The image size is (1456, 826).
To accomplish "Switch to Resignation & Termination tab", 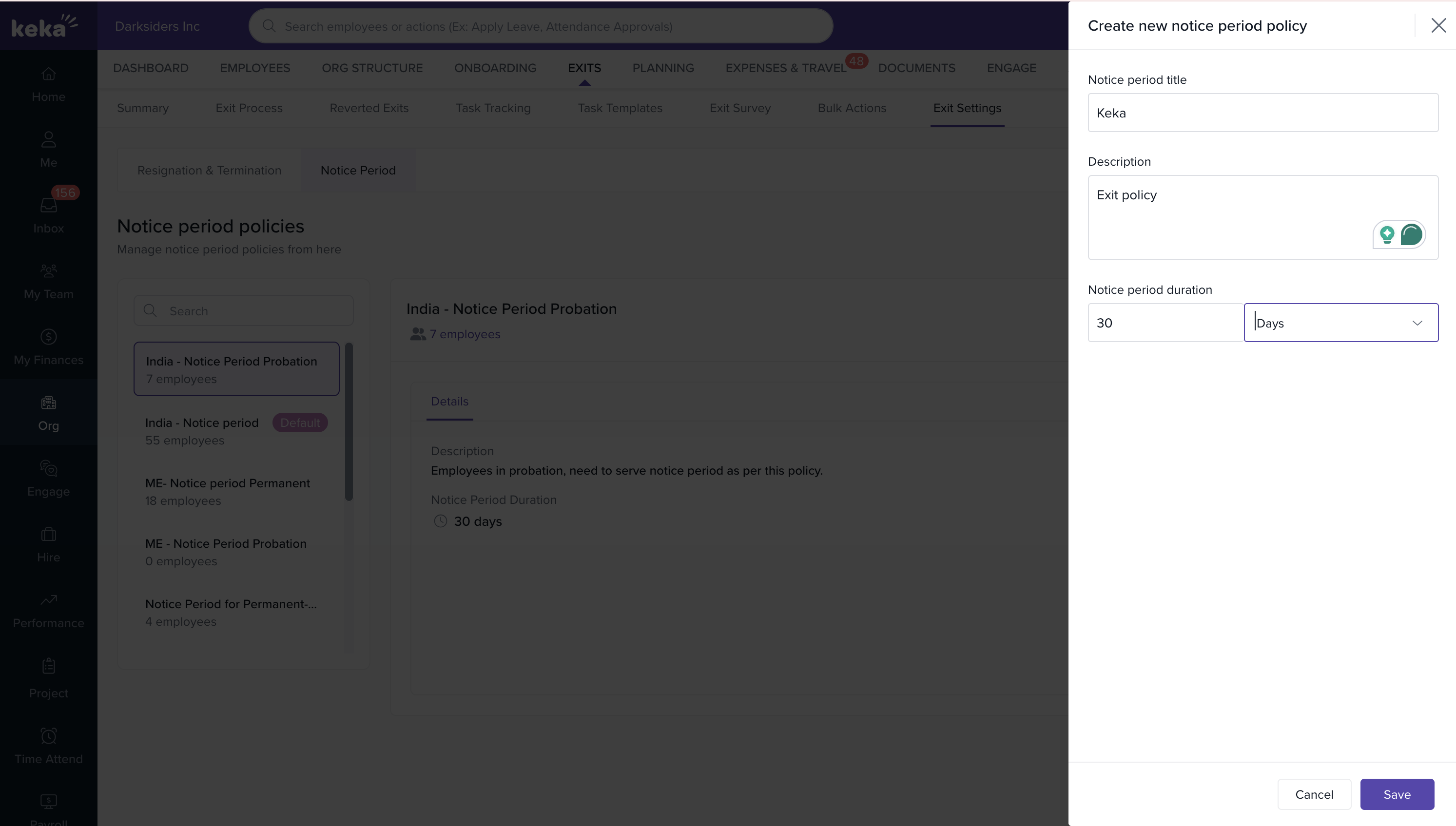I will tap(209, 170).
